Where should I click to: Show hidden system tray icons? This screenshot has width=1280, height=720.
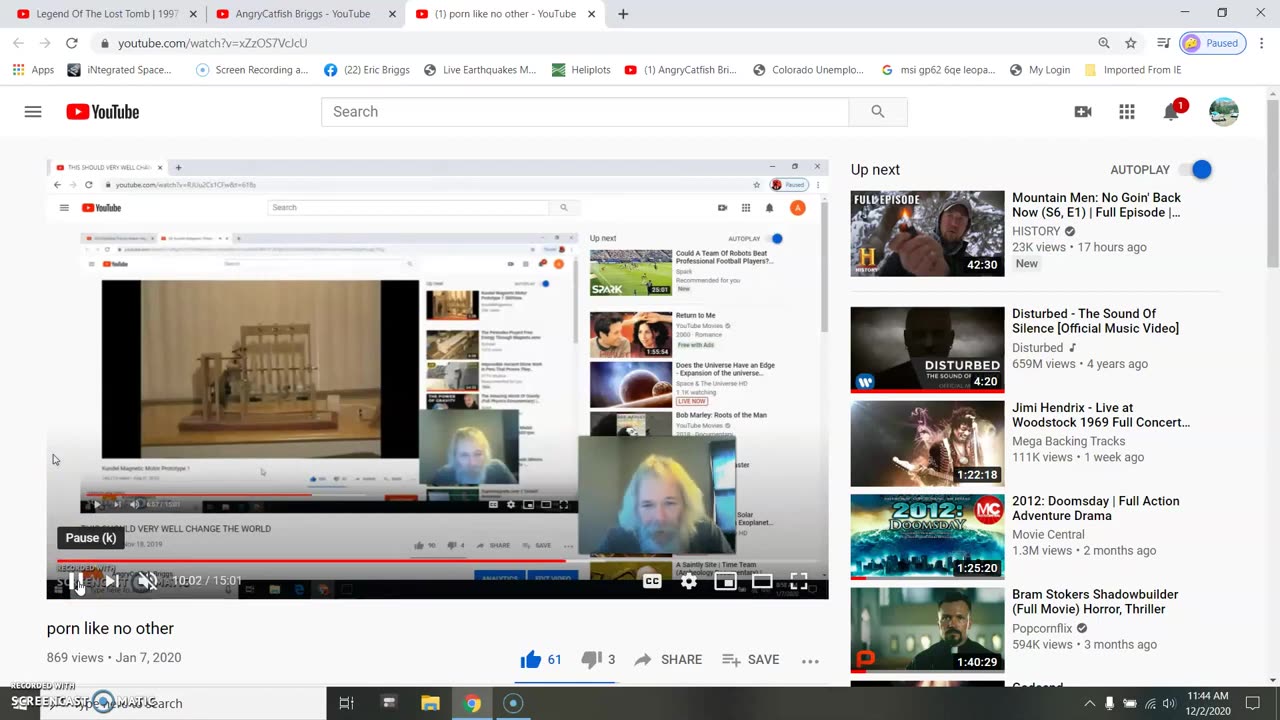click(1089, 703)
